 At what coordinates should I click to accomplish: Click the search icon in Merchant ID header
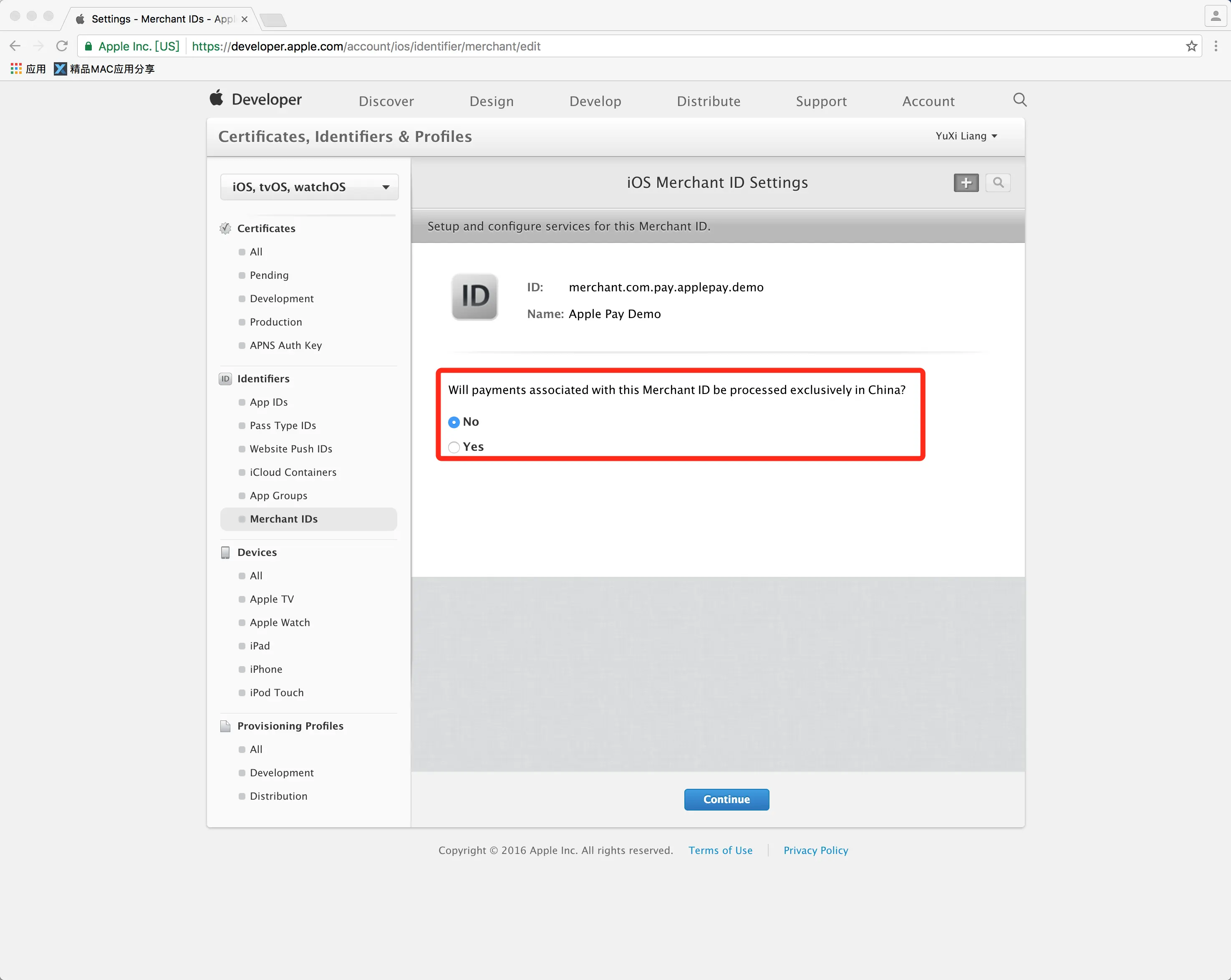(x=997, y=183)
